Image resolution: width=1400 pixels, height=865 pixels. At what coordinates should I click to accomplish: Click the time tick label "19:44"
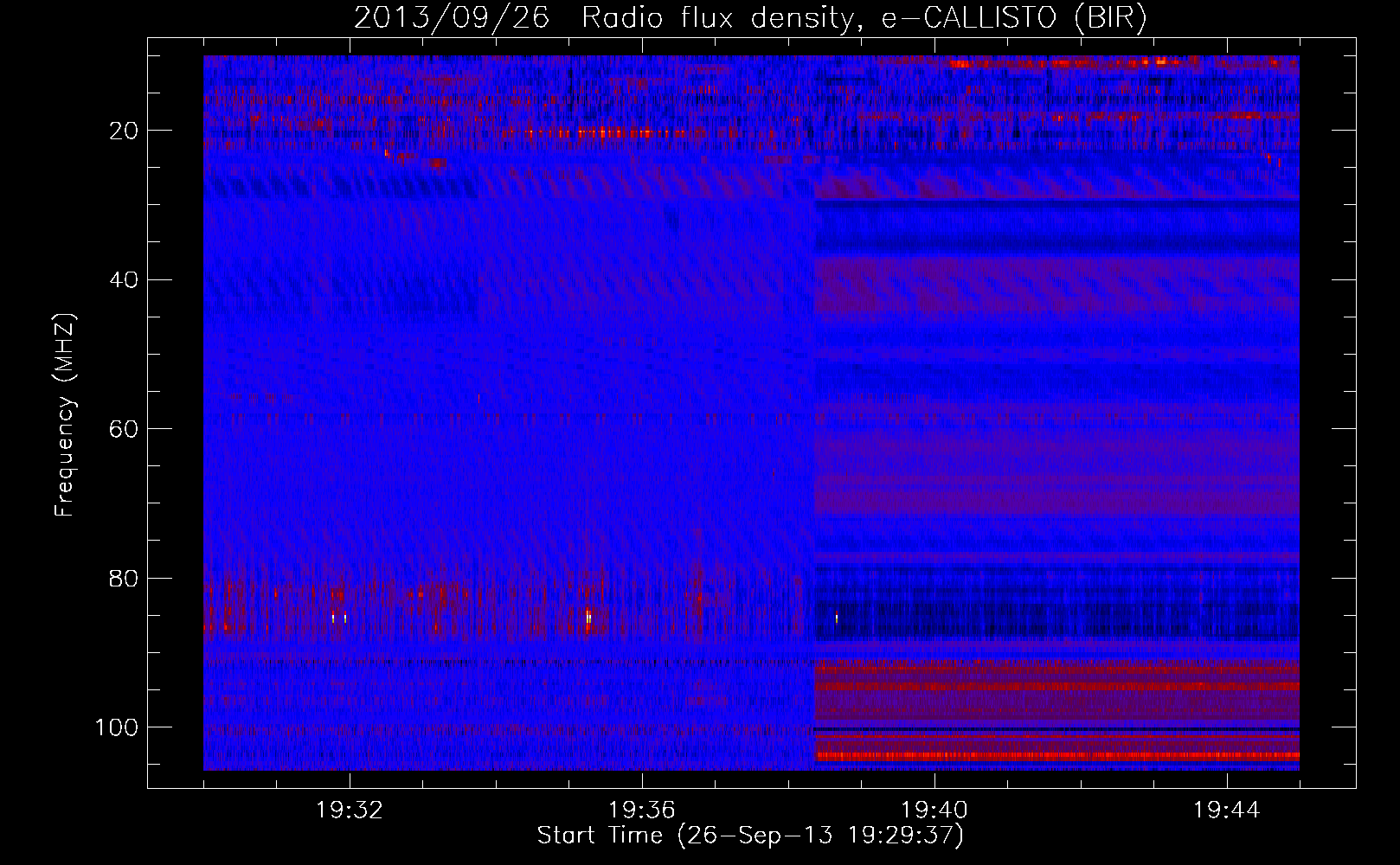pos(1227,811)
